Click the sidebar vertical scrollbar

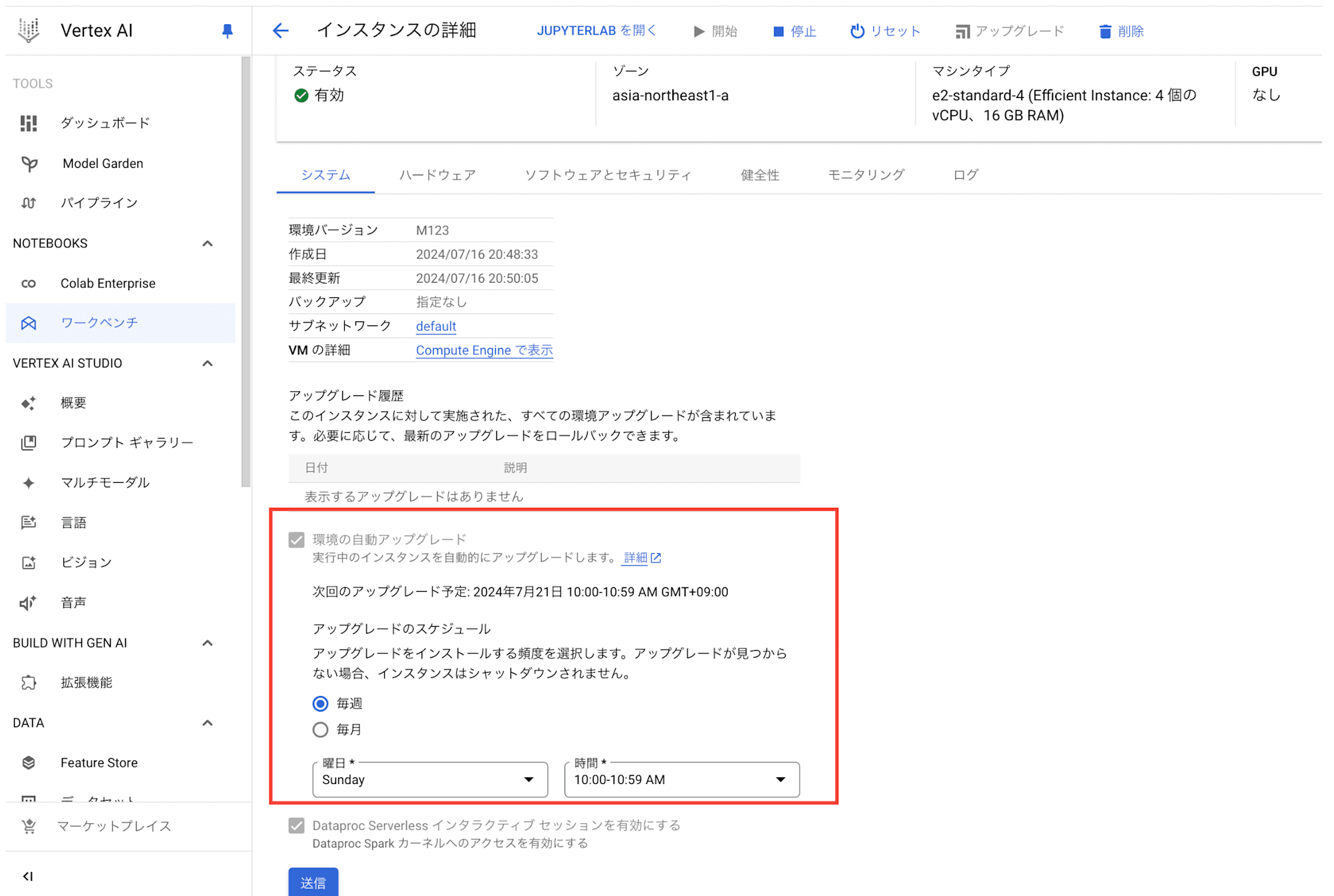(246, 272)
